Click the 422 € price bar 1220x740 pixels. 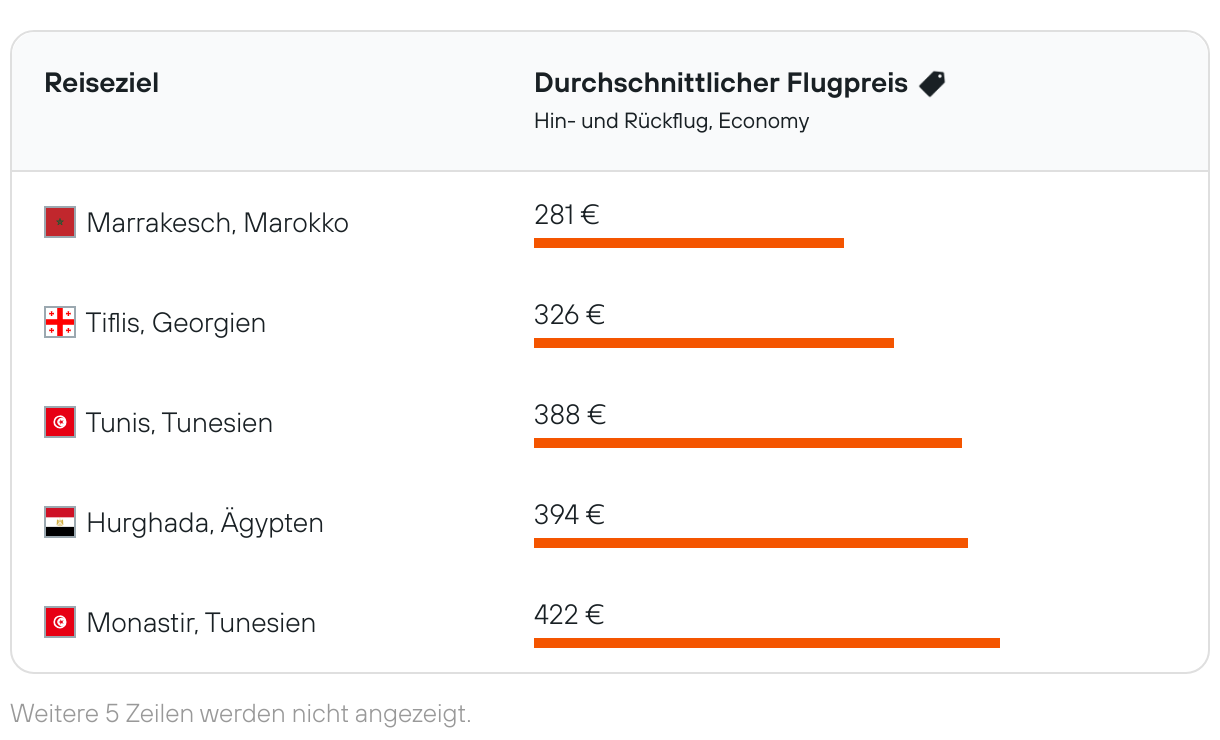click(767, 643)
